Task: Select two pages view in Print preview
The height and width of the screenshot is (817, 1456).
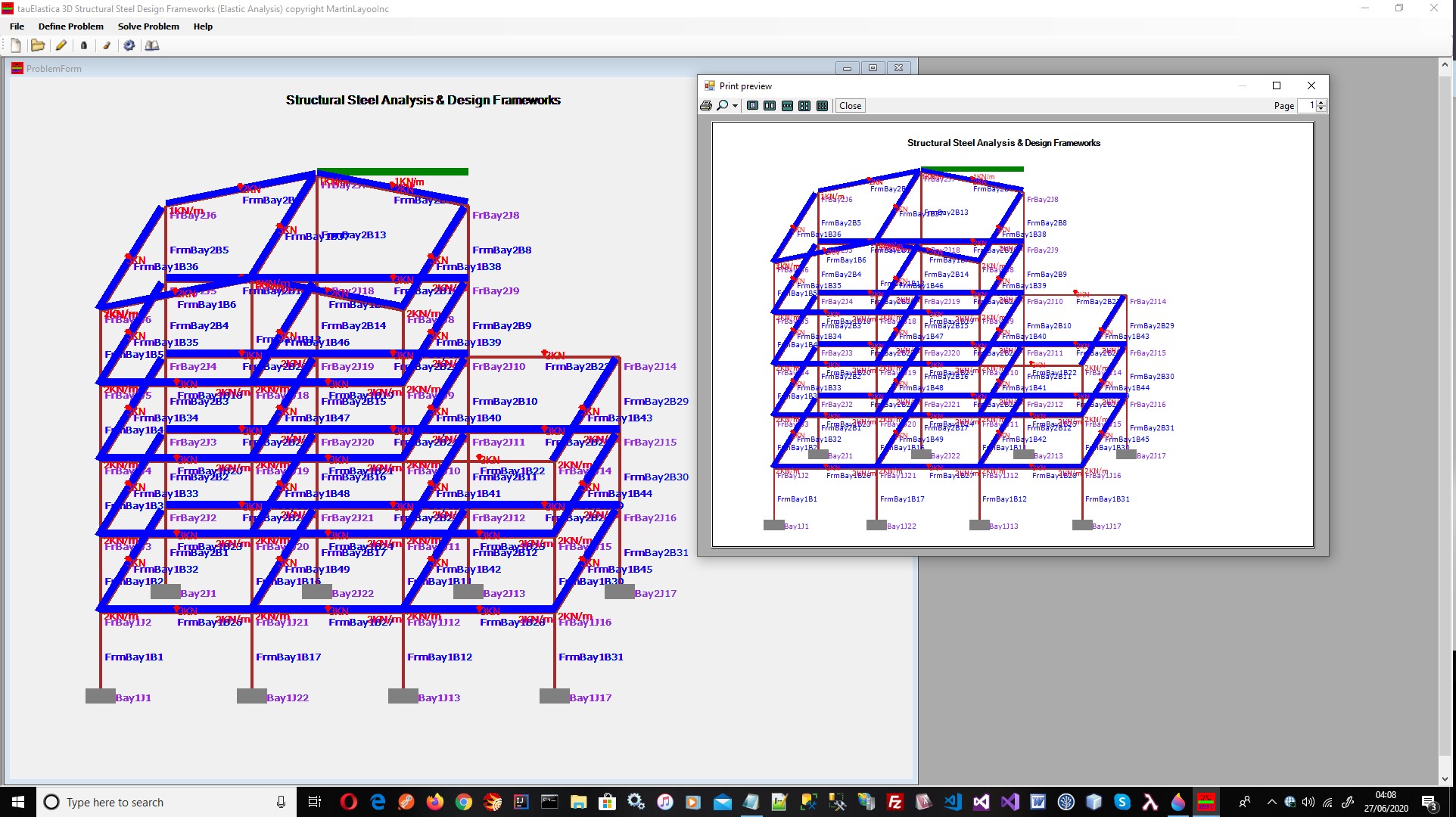Action: click(x=770, y=106)
